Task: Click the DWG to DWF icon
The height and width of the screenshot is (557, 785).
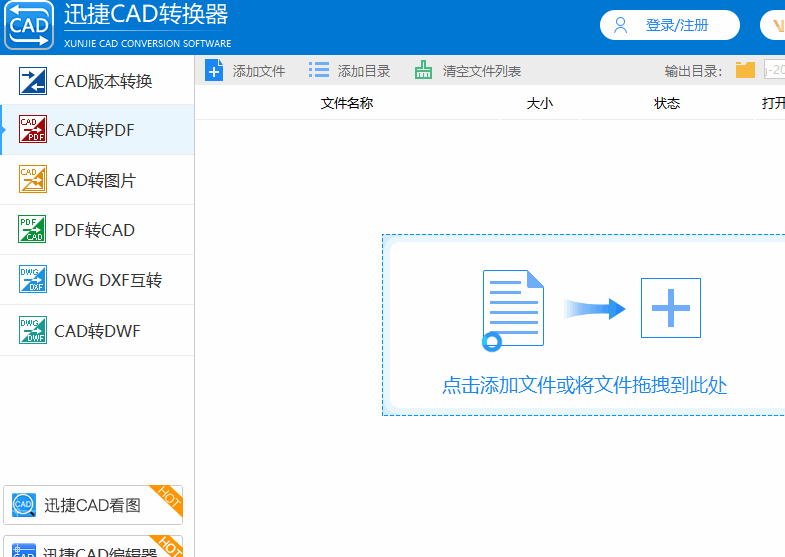Action: click(x=33, y=330)
